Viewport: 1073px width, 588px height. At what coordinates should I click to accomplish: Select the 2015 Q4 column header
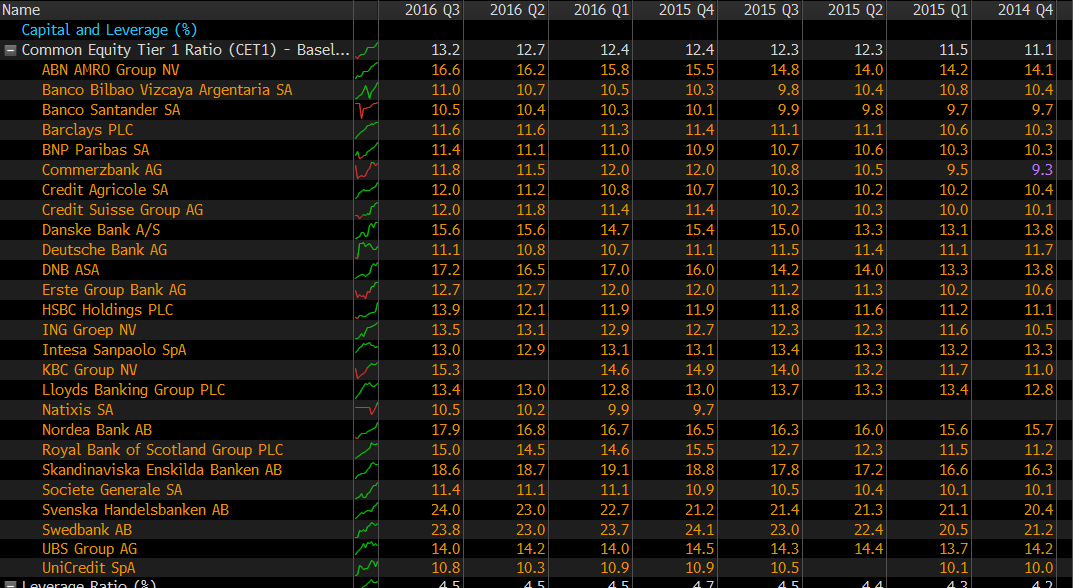click(x=686, y=10)
